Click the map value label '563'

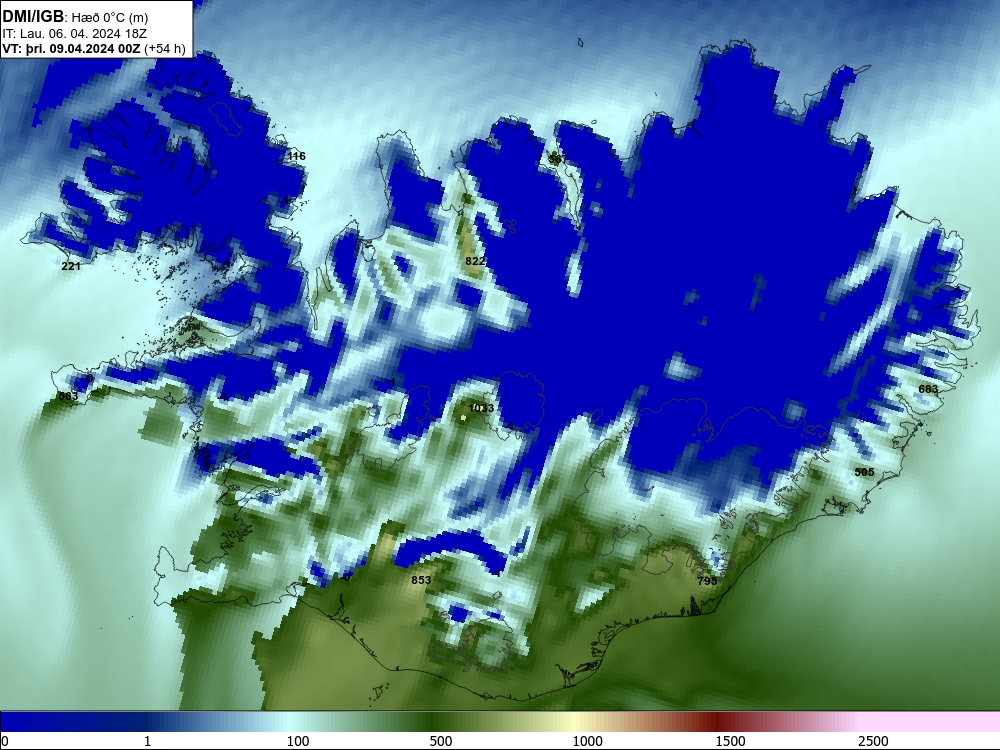tap(68, 396)
